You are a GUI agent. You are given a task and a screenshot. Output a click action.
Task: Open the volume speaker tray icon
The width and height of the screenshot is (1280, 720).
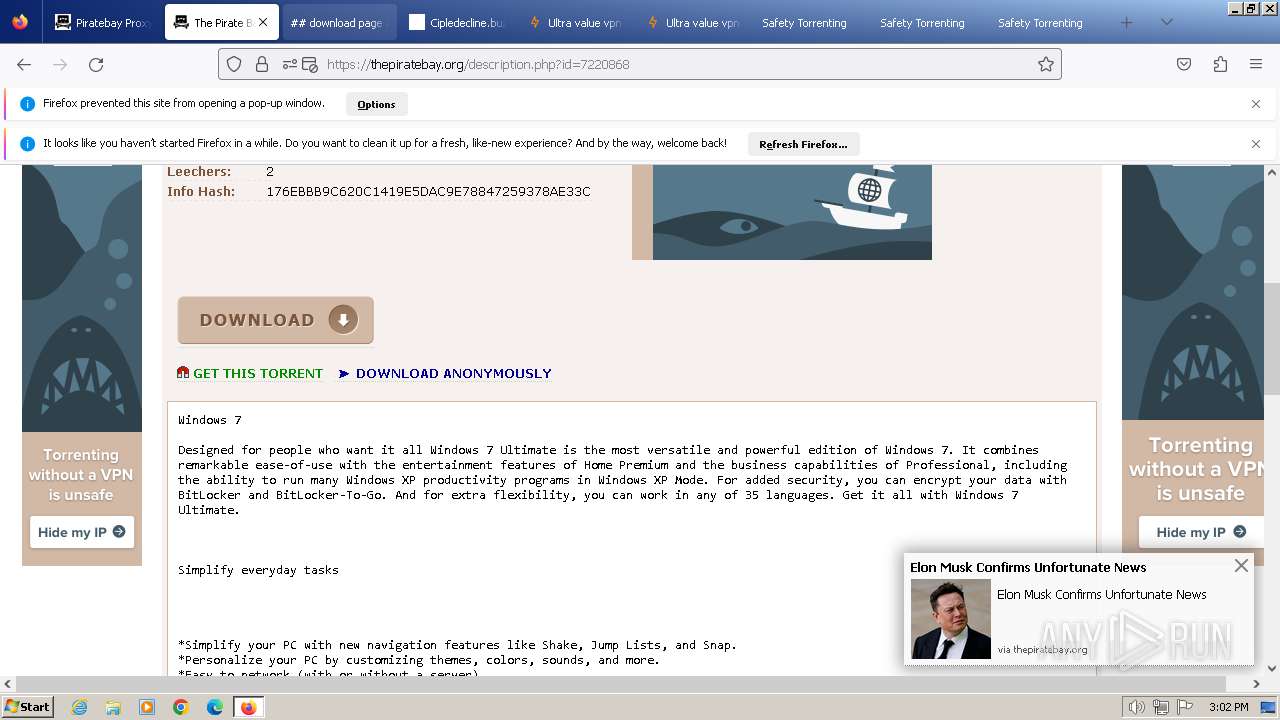tap(1137, 707)
